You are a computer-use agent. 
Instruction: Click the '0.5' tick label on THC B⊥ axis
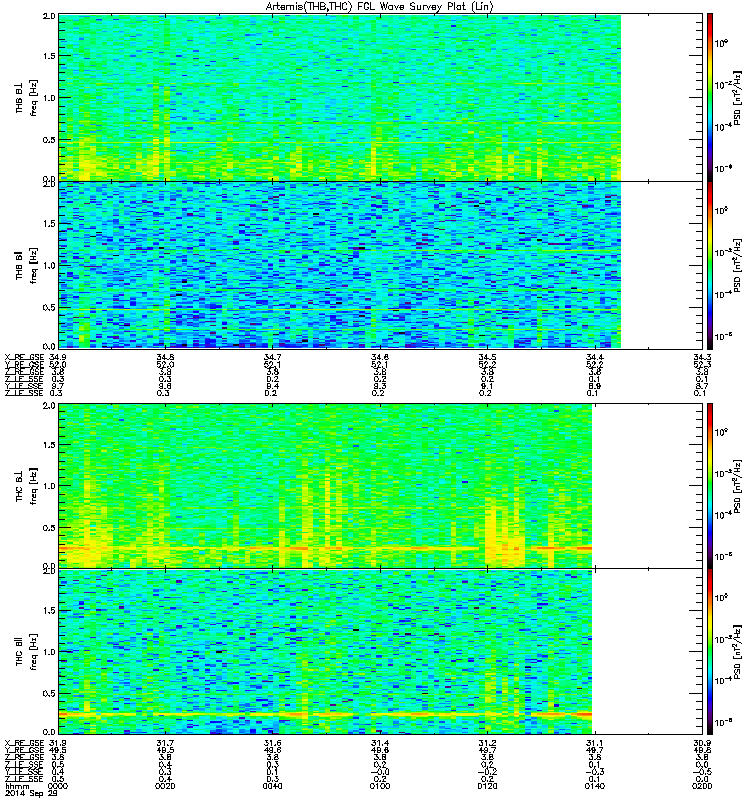point(49,528)
